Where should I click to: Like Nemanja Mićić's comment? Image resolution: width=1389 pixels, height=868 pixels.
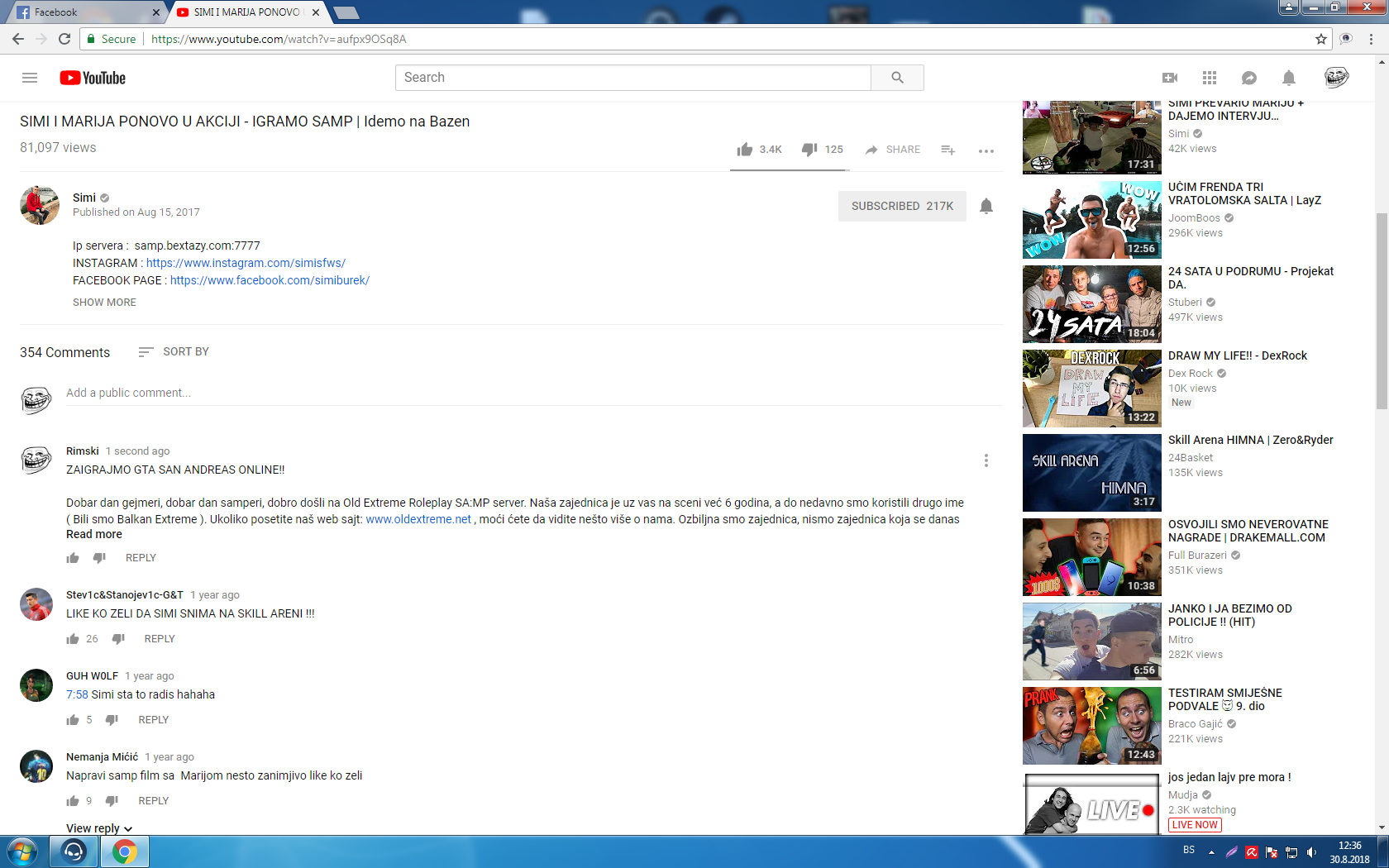coord(73,801)
